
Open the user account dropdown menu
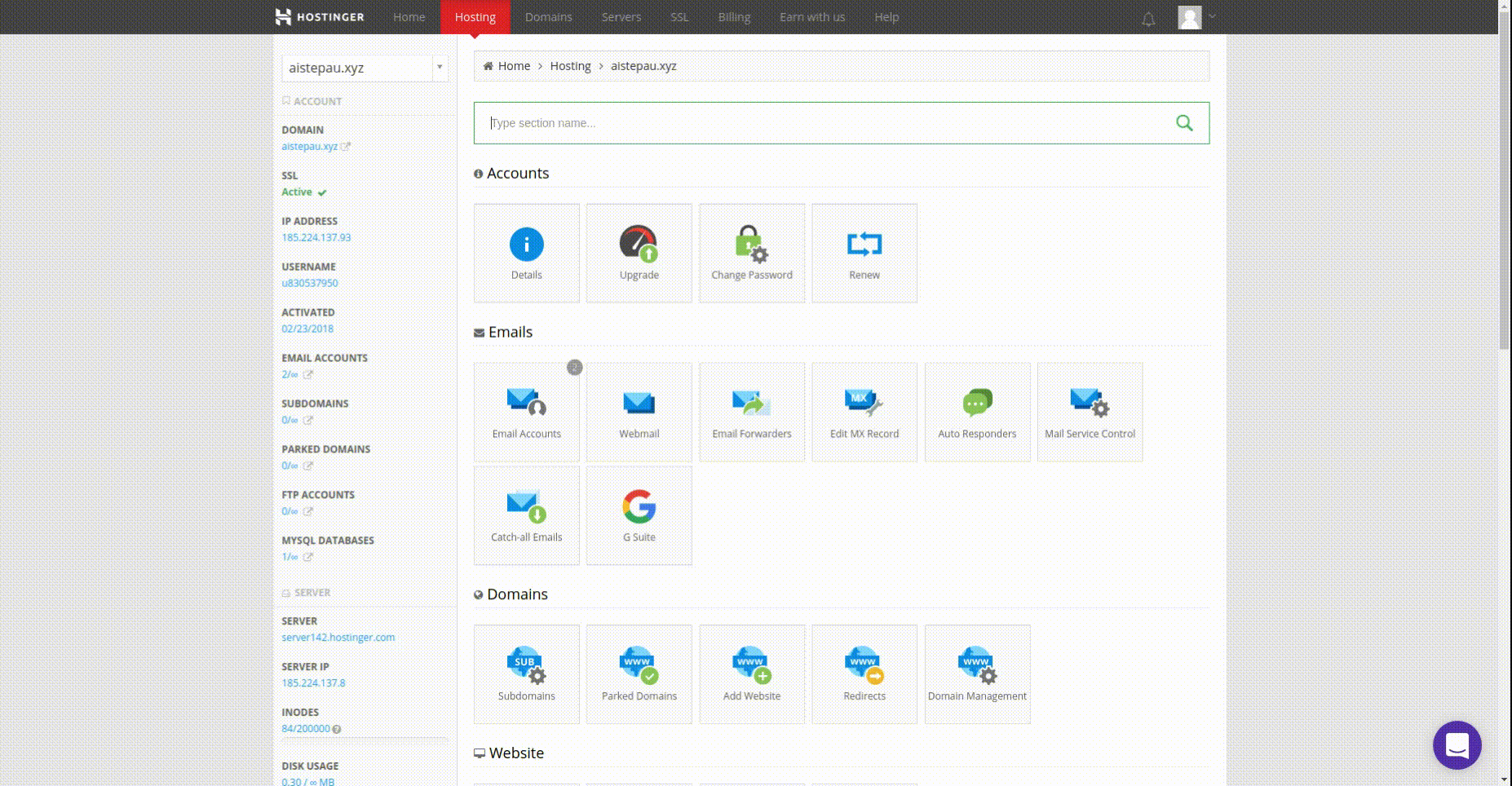(1196, 16)
